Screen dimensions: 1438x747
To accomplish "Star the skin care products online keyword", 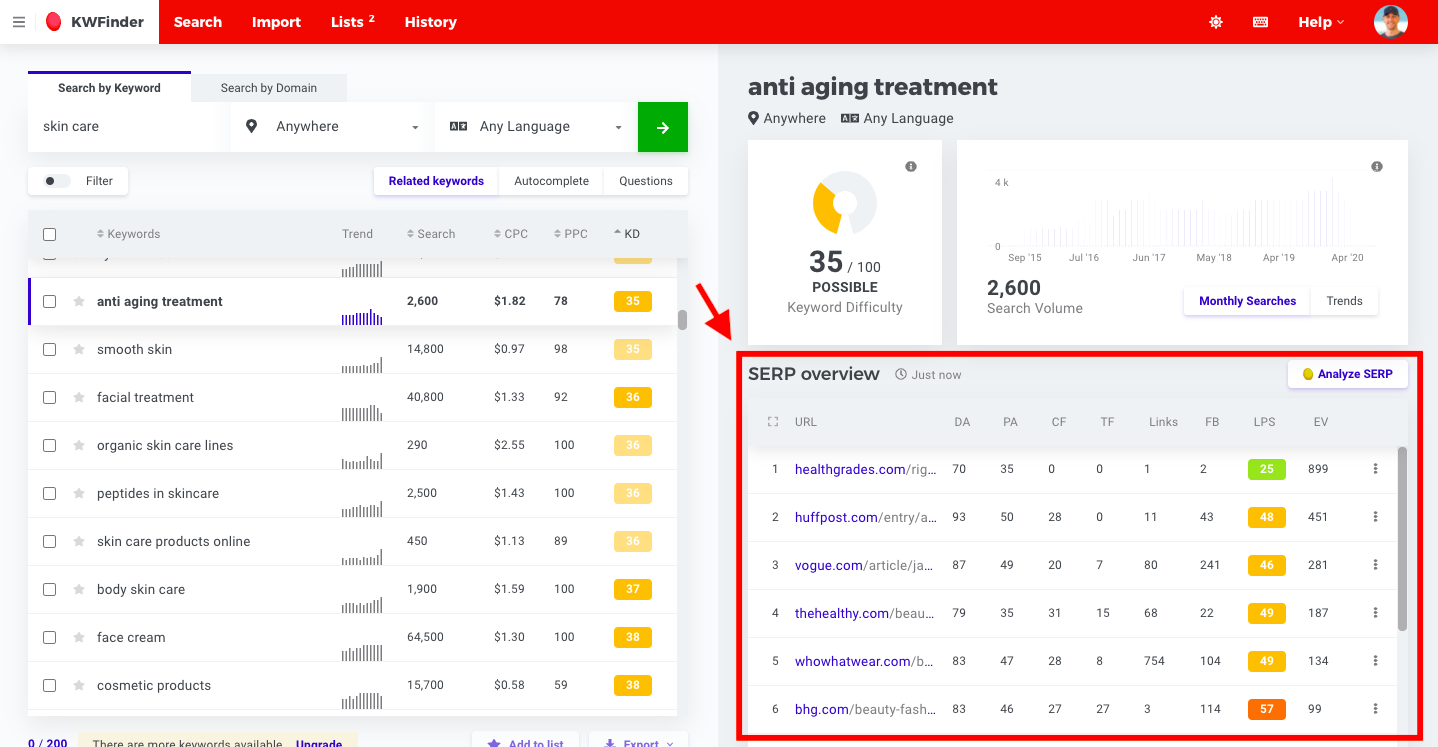I will coord(79,541).
